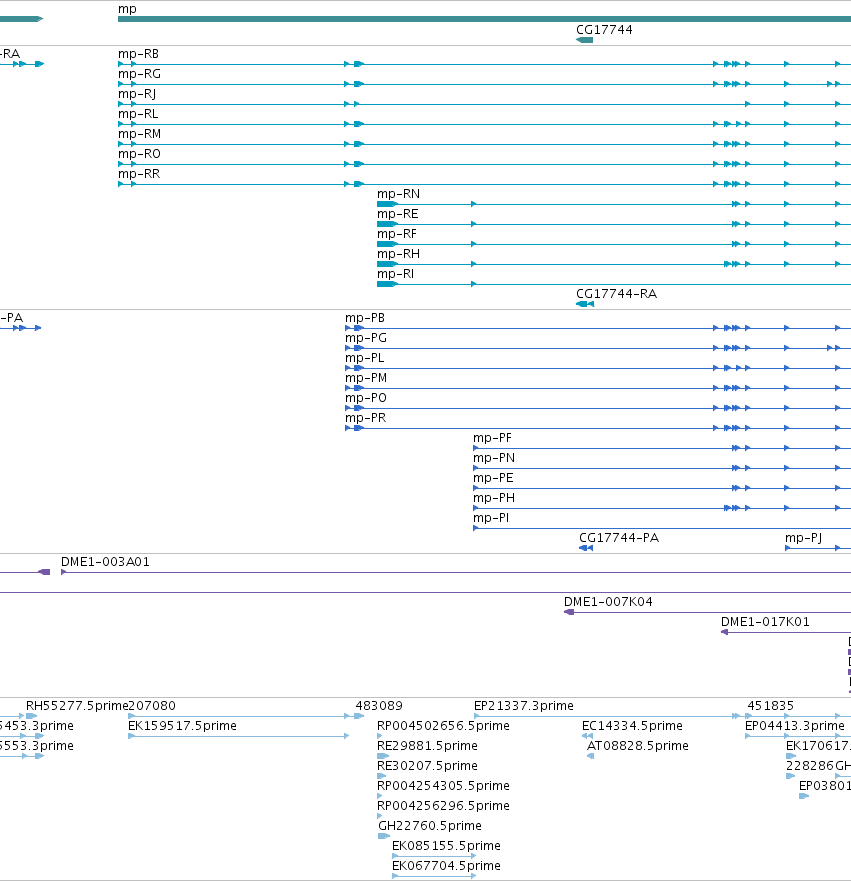Image resolution: width=851 pixels, height=881 pixels.
Task: Click the DME1-003A01 clone label
Action: [x=105, y=562]
